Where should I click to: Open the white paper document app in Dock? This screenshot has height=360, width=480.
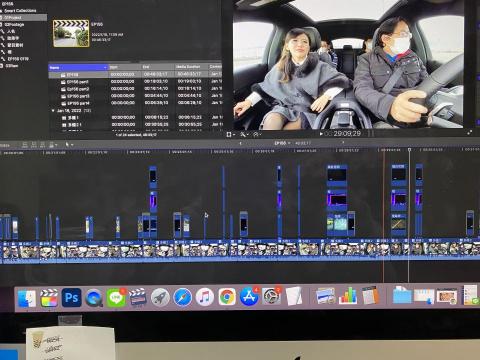pyautogui.click(x=294, y=296)
